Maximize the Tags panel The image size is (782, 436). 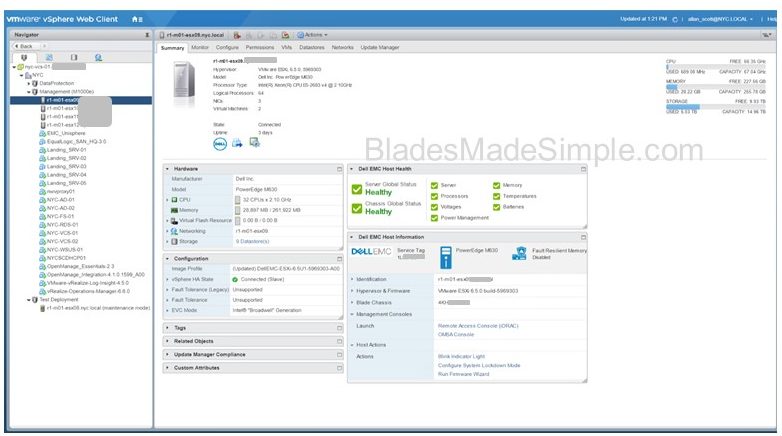pyautogui.click(x=339, y=328)
